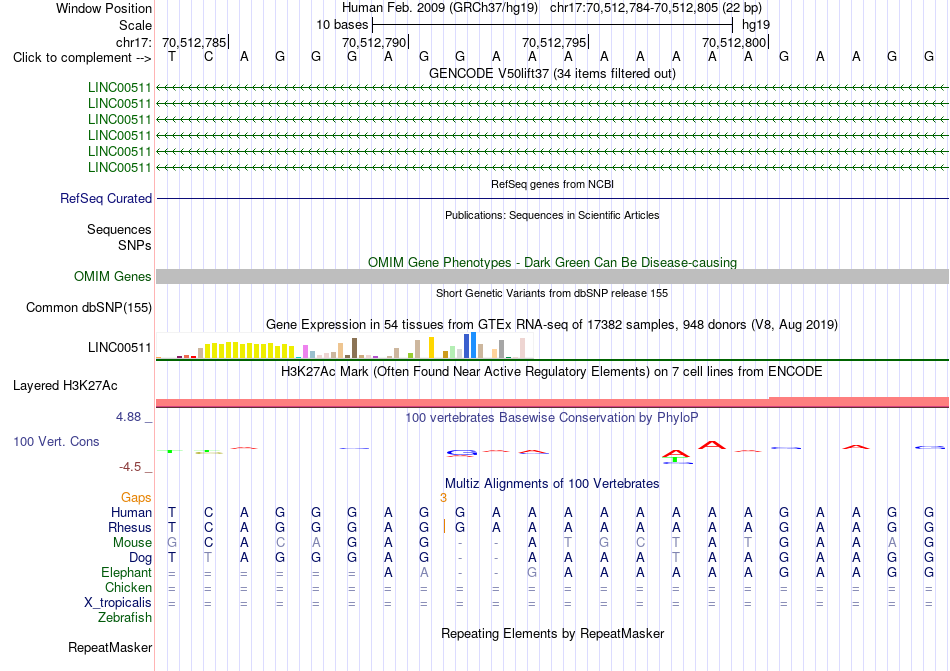The width and height of the screenshot is (950, 671).
Task: Click the "Click to complement -->" label
Action: tap(82, 58)
